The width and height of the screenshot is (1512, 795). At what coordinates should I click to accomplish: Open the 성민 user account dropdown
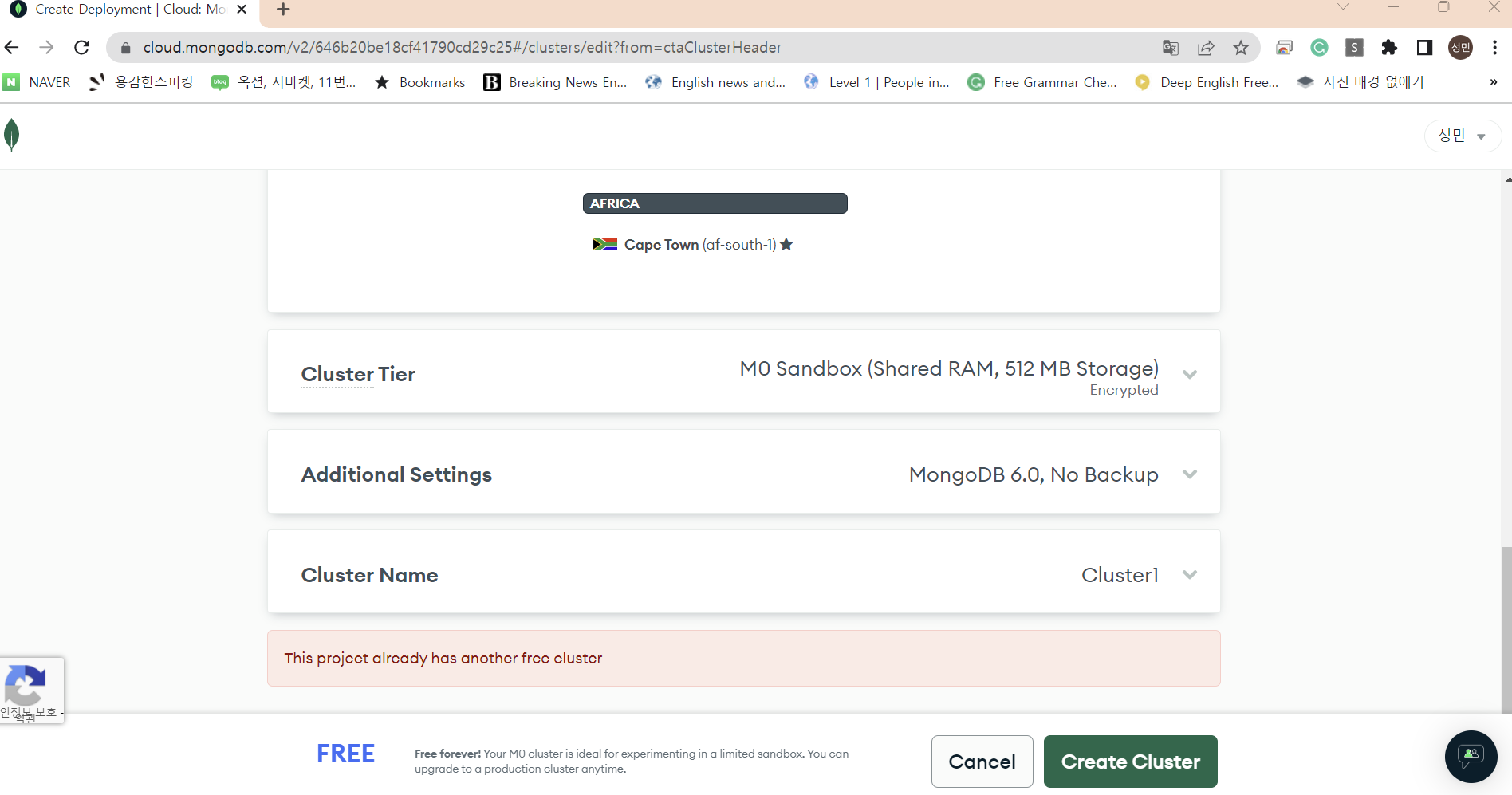pos(1463,136)
